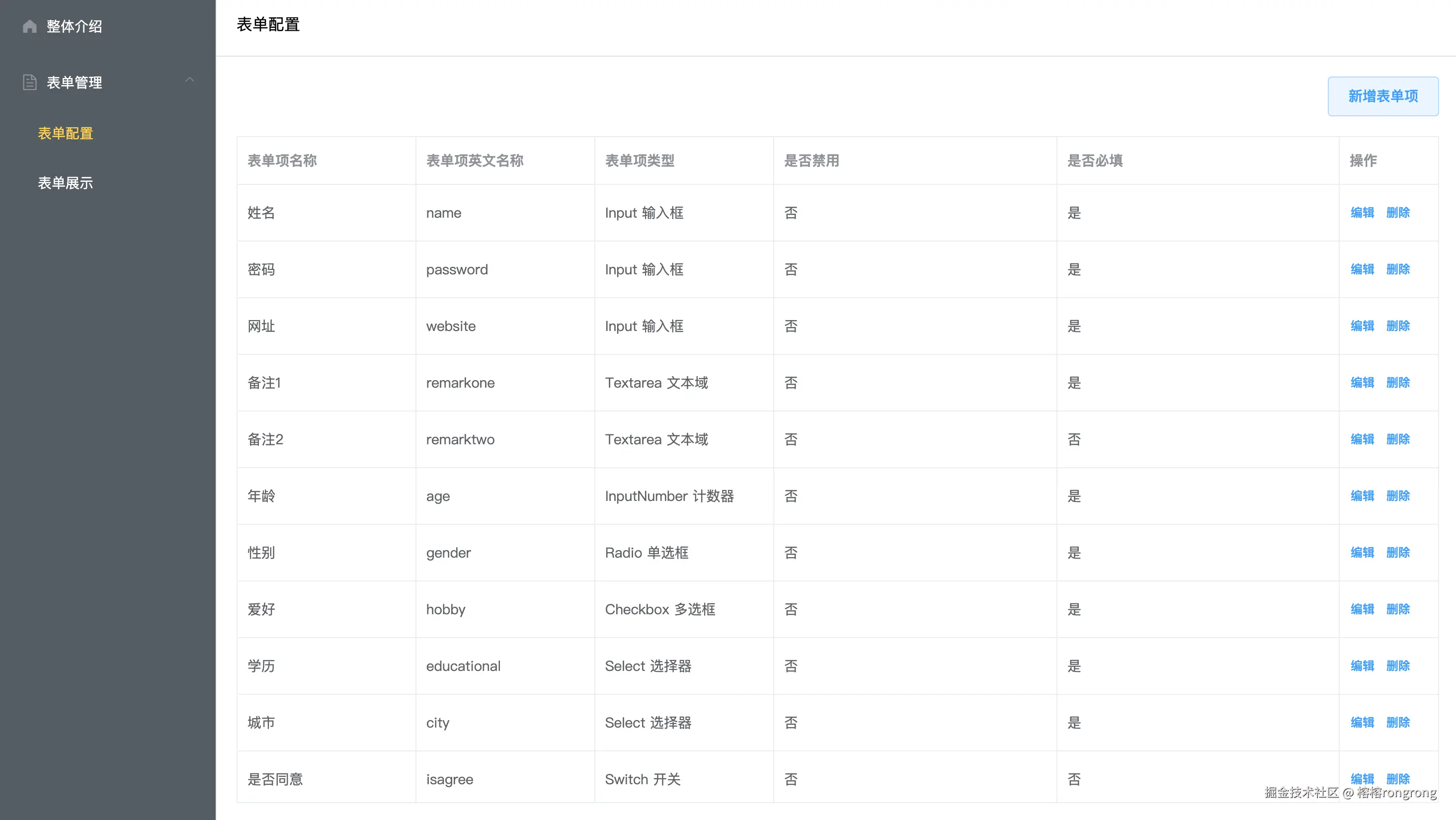
Task: Delete the remarktwo row
Action: click(x=1398, y=439)
